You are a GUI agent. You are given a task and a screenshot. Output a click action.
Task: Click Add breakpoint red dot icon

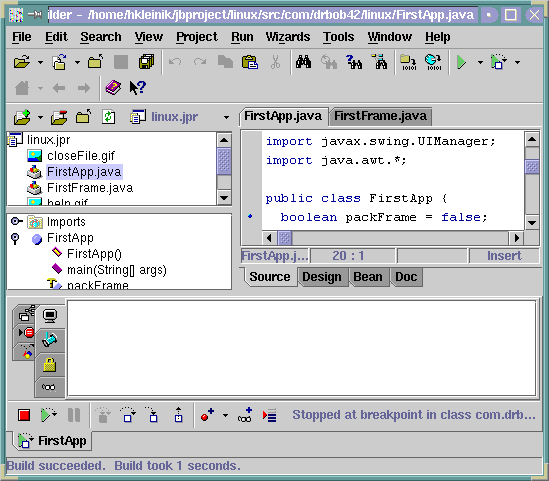[x=207, y=415]
